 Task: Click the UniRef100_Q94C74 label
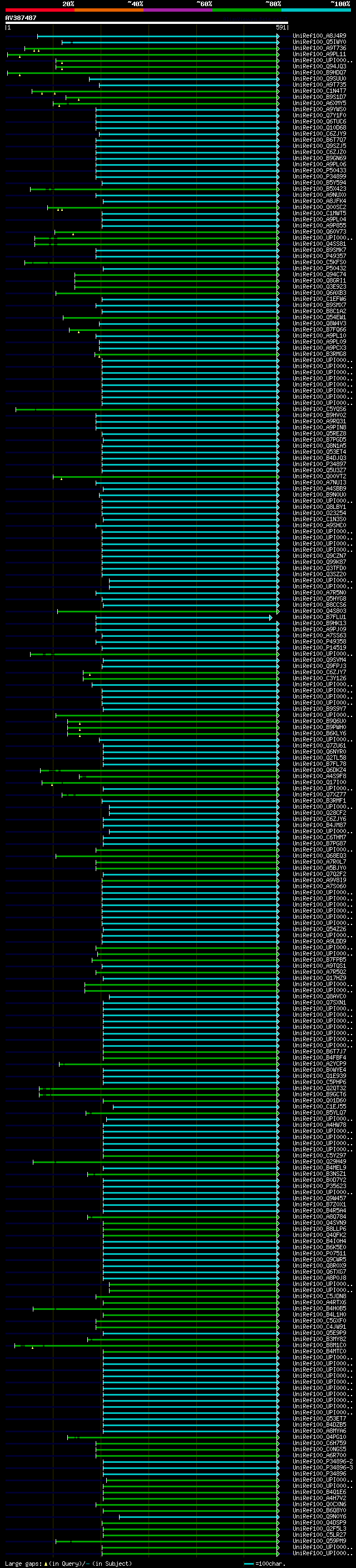(319, 275)
